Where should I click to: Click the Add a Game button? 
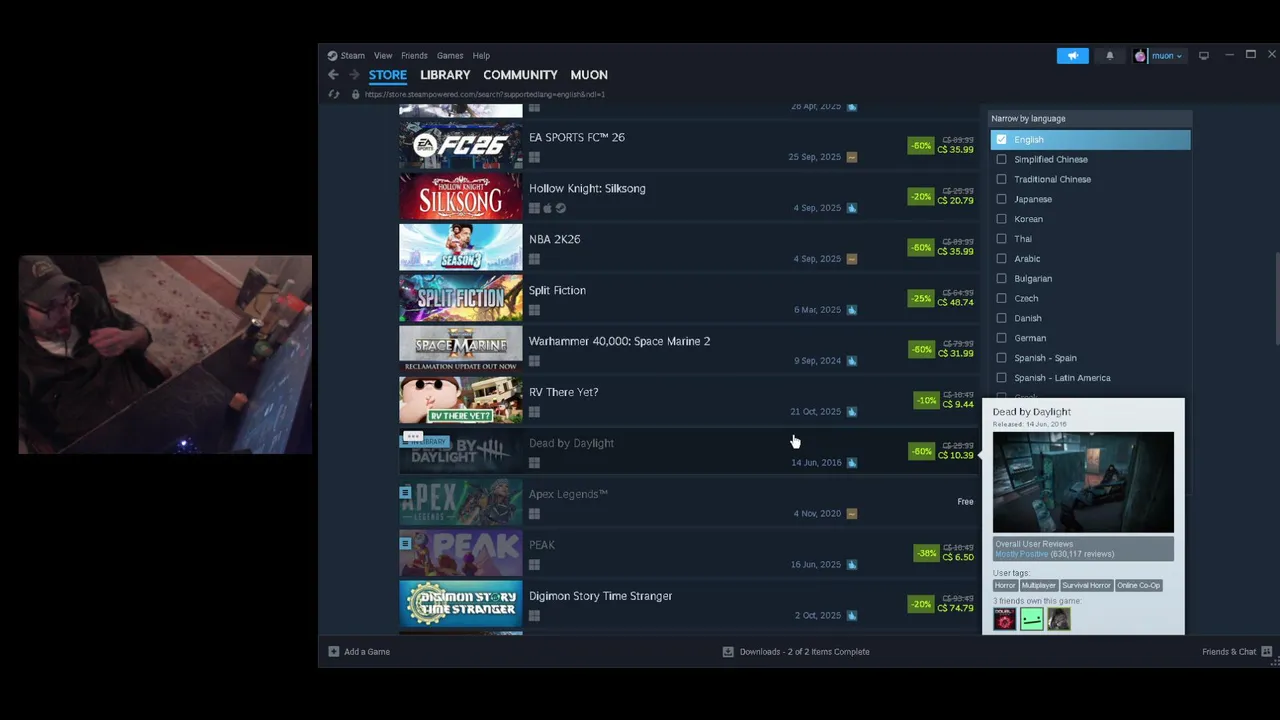[360, 652]
